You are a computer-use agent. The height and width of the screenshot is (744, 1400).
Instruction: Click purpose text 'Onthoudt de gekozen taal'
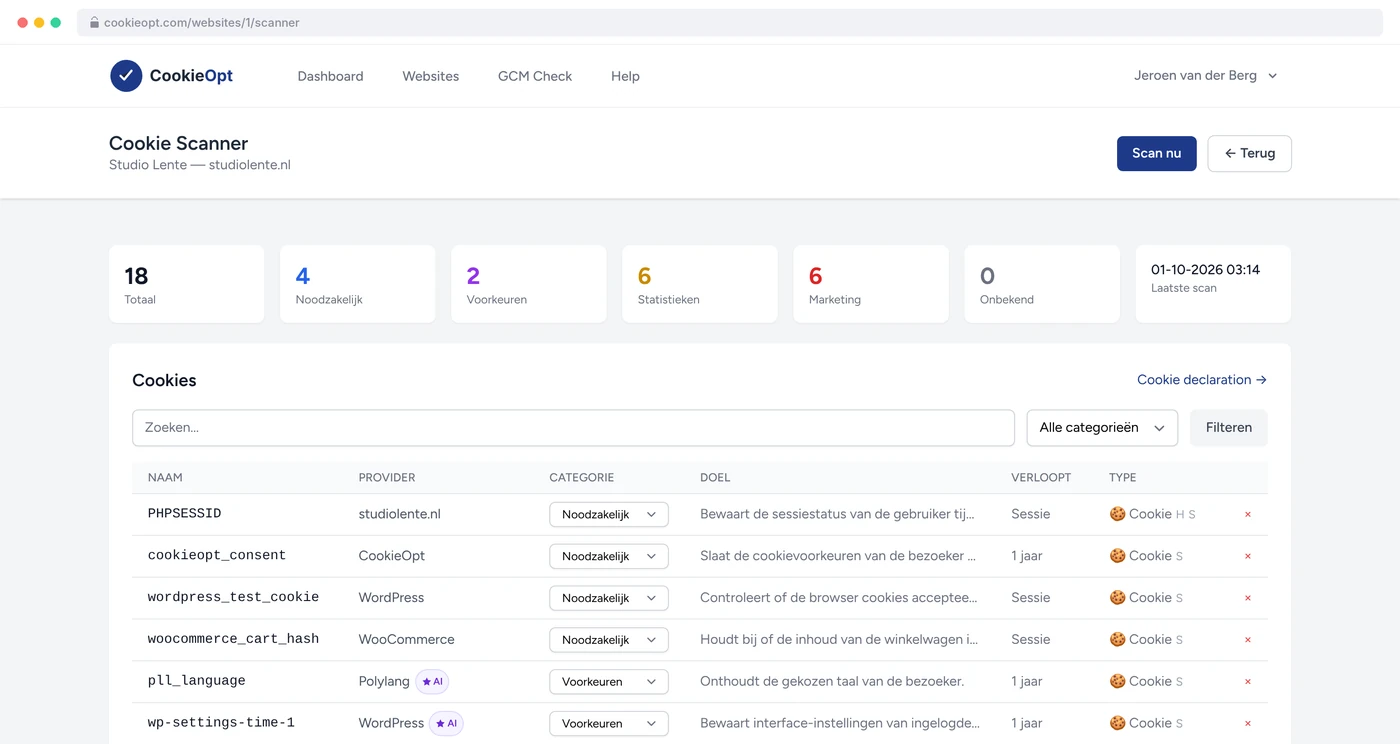[x=832, y=682]
